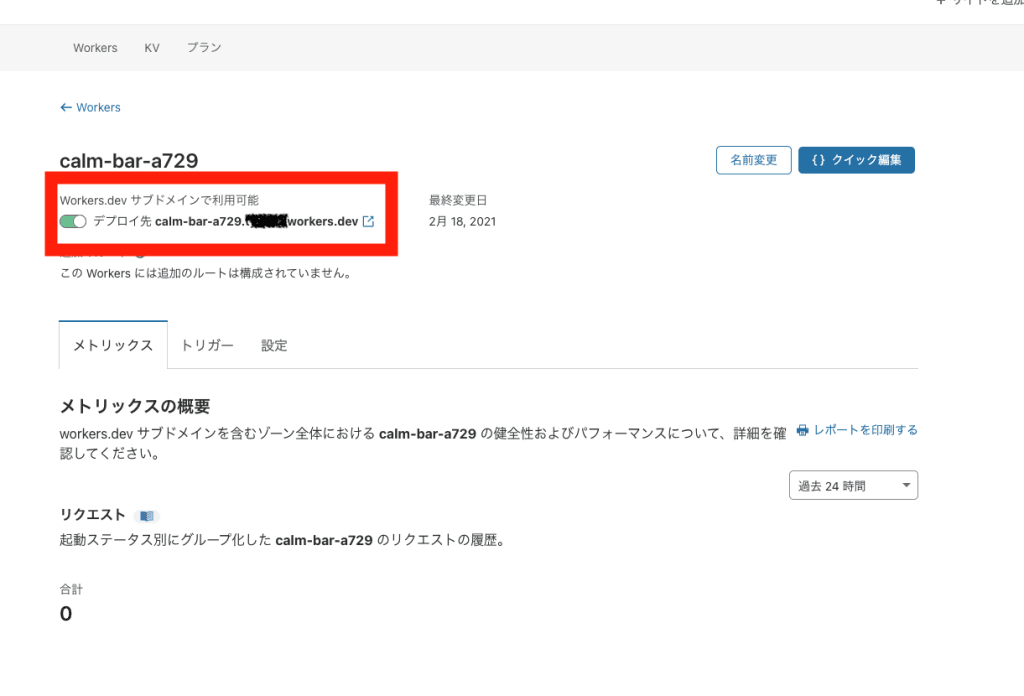Click the 名前変更 rename button
This screenshot has width=1024, height=696.
point(754,160)
